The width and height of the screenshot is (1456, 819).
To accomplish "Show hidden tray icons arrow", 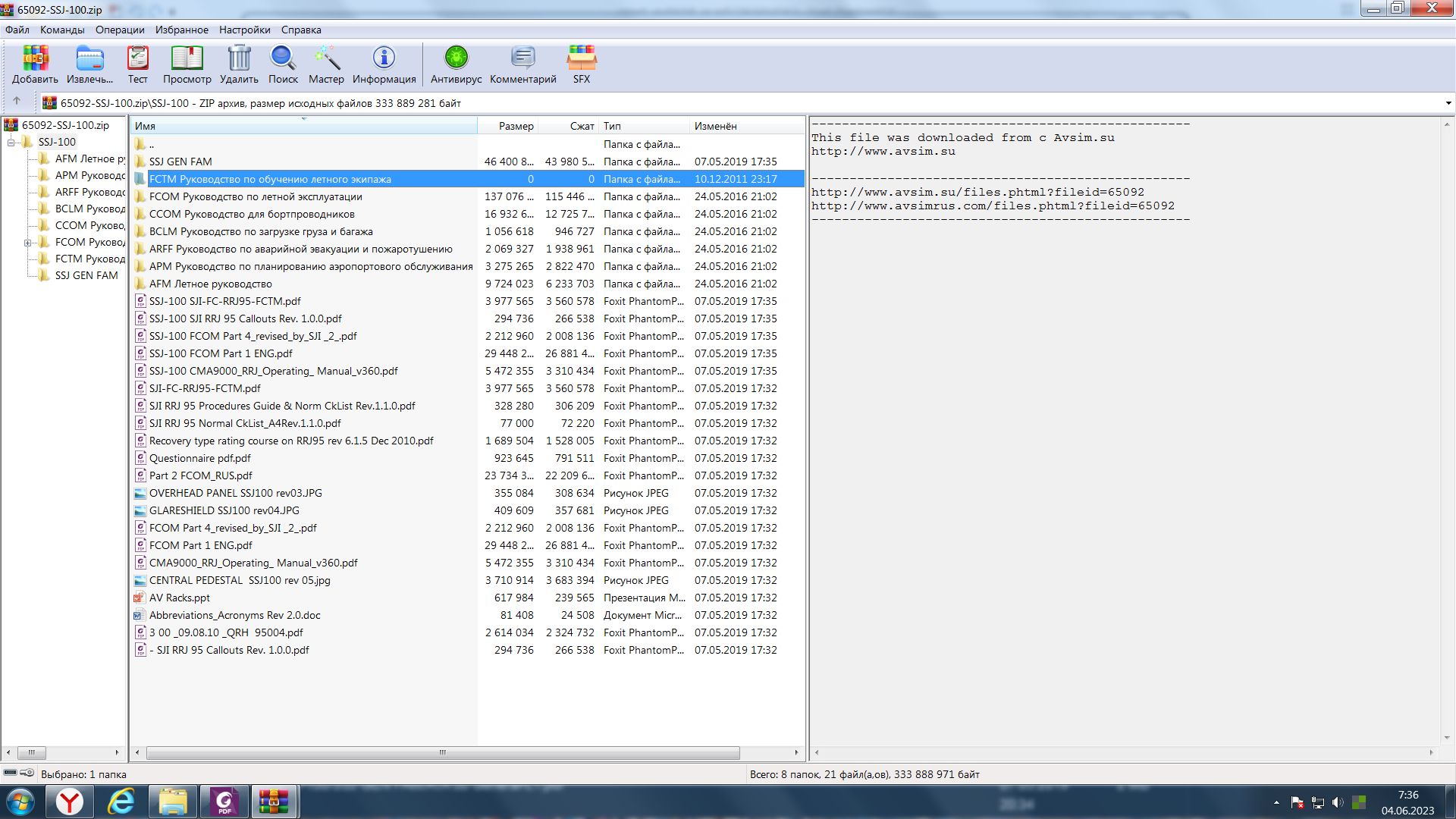I will coord(1277,802).
